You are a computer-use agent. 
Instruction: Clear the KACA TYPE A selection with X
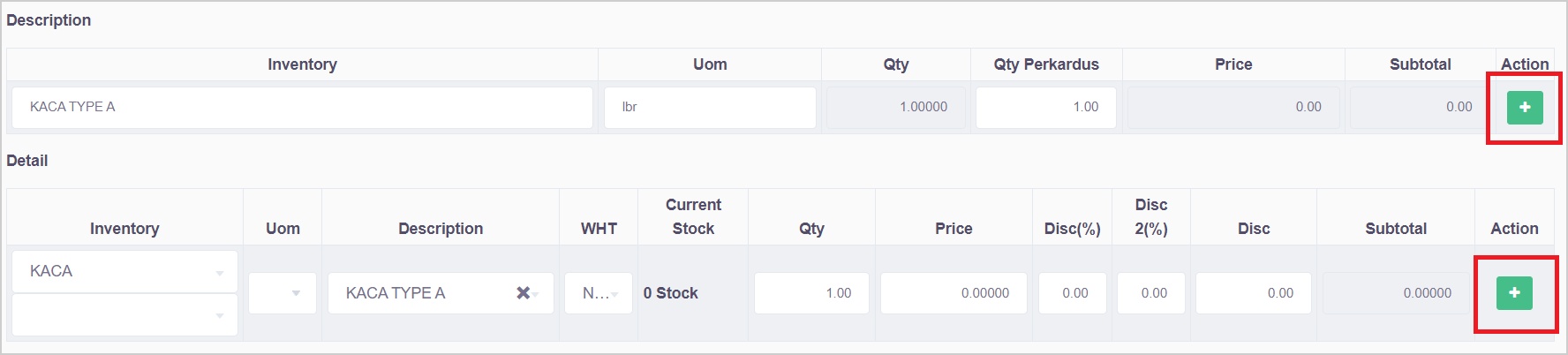click(x=523, y=293)
